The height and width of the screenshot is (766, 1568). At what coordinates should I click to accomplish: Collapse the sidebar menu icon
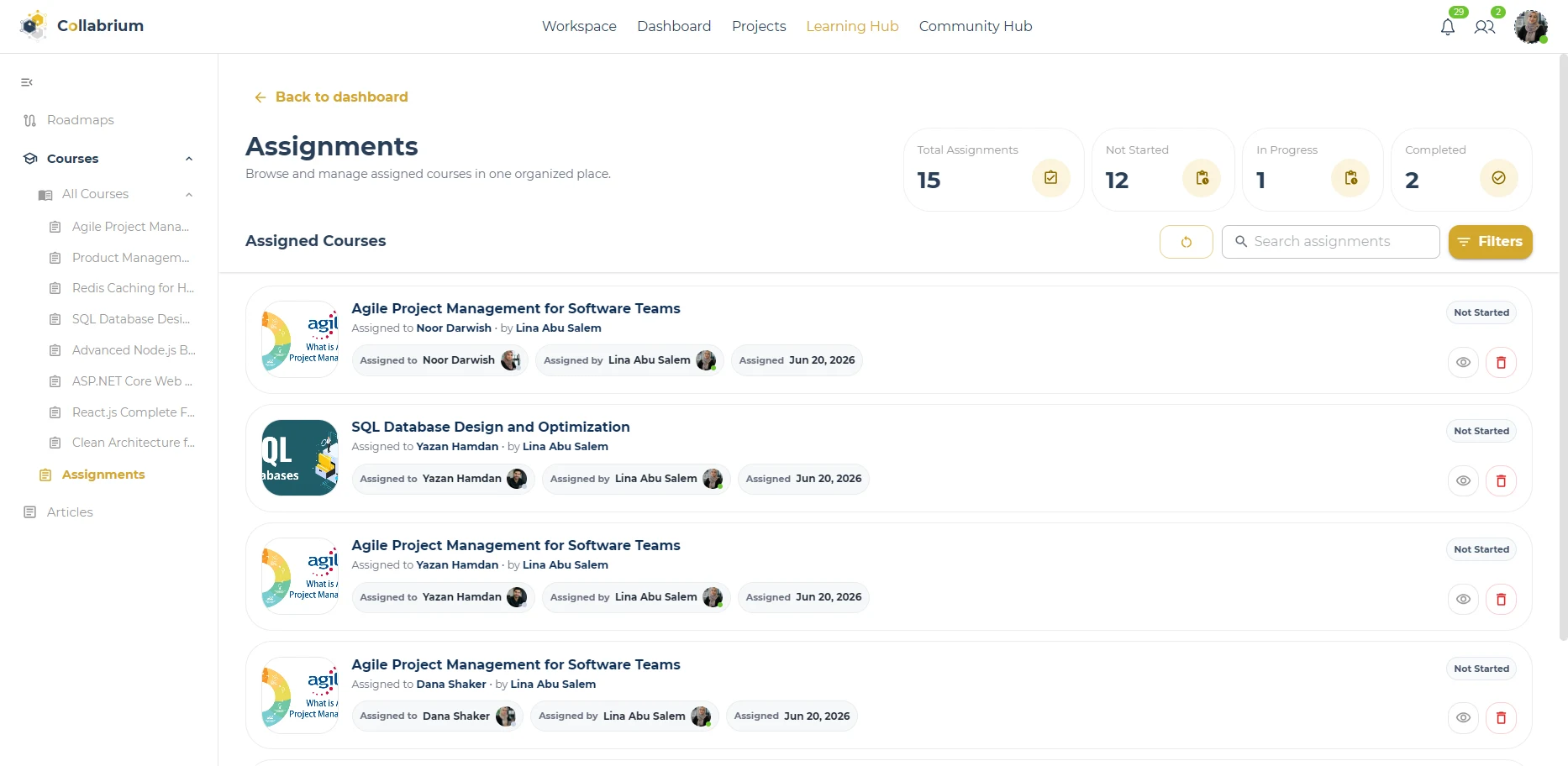point(27,82)
